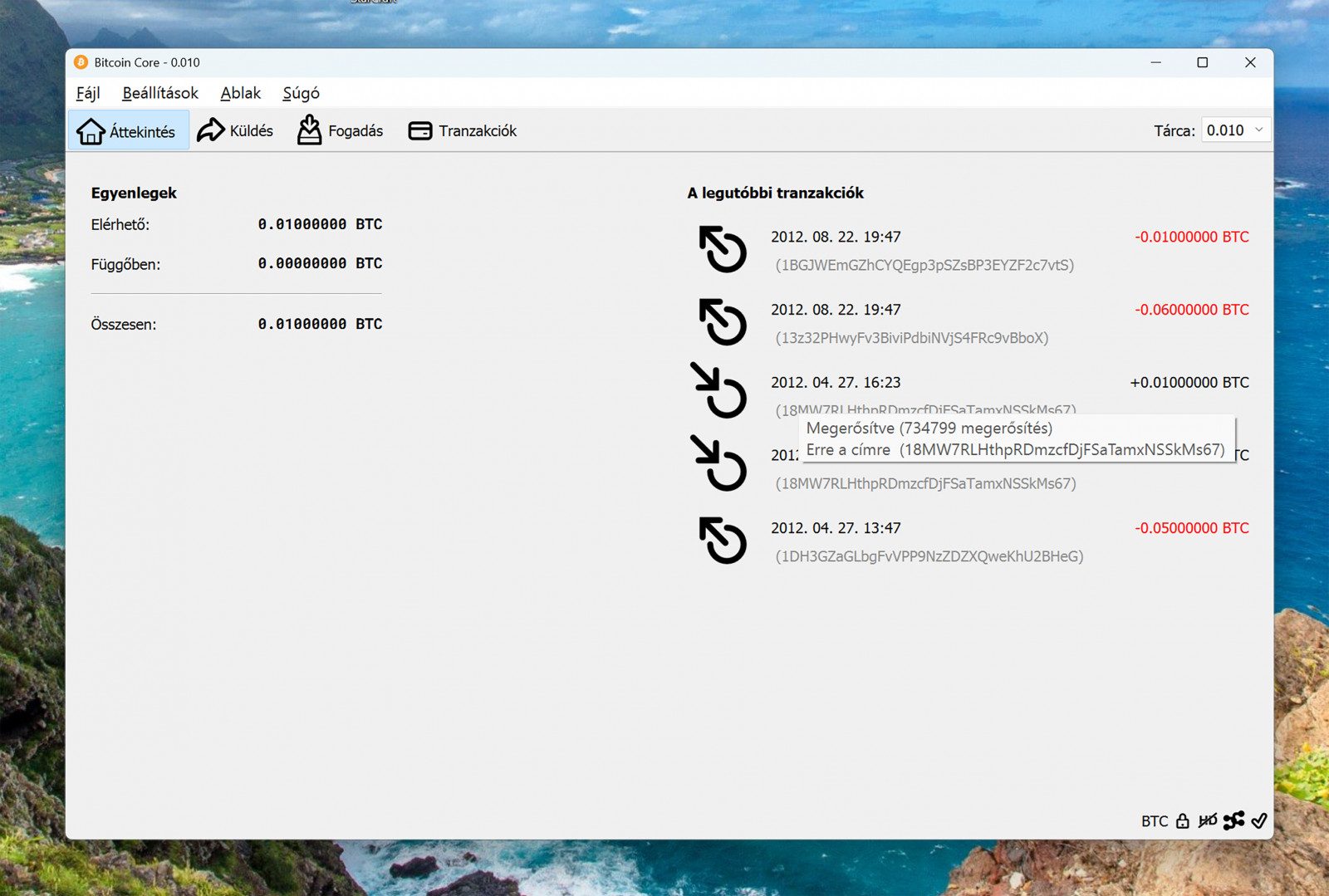This screenshot has height=896, width=1329.
Task: Open the Küldés send tab
Action: click(x=236, y=130)
